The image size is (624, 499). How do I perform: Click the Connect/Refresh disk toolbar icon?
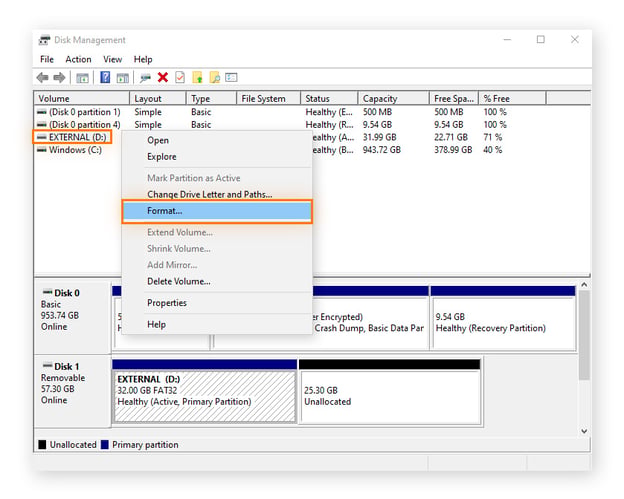(x=145, y=78)
